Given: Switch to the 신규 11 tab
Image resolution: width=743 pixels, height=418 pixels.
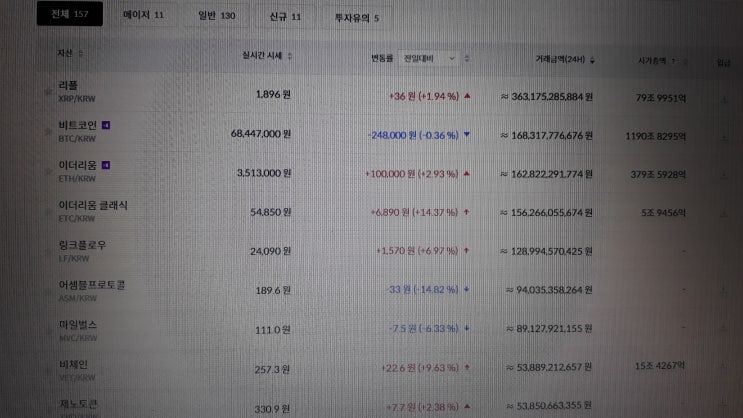Looking at the screenshot, I should point(285,17).
